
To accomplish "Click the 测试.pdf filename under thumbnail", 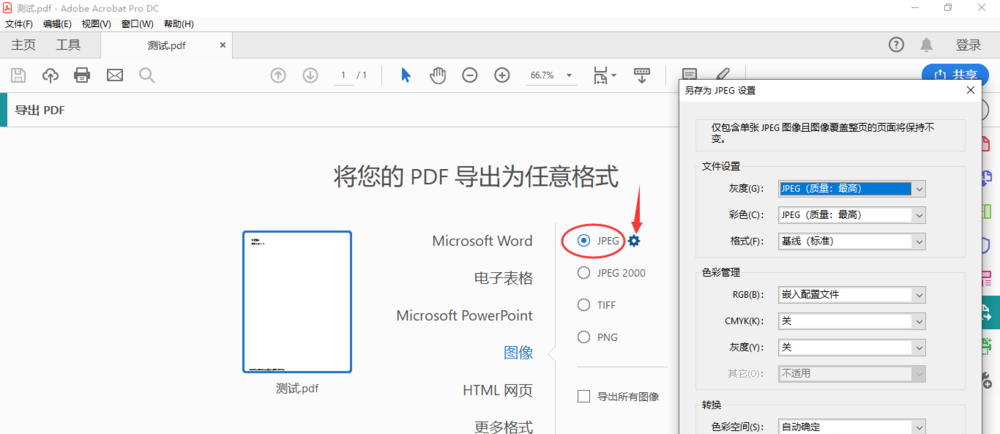I will coord(297,388).
